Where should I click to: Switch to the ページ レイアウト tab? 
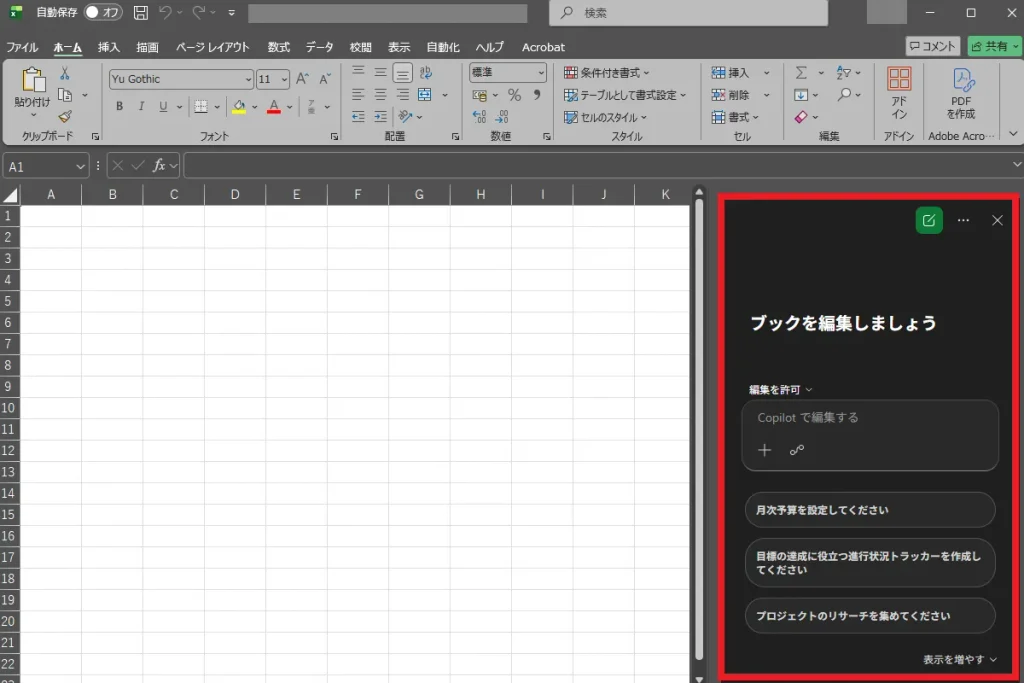(213, 47)
